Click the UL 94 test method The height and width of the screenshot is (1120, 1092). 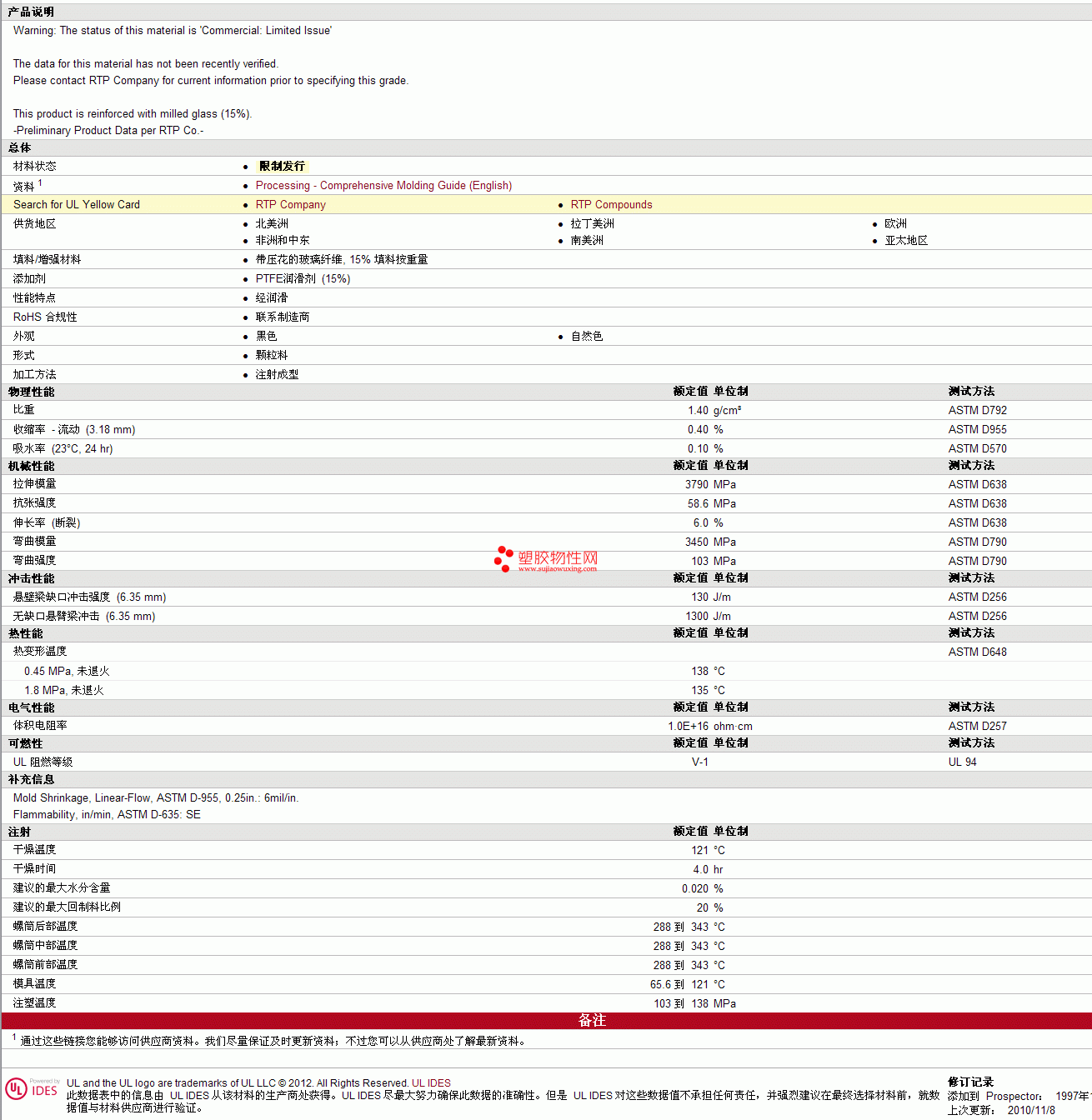pos(962,762)
